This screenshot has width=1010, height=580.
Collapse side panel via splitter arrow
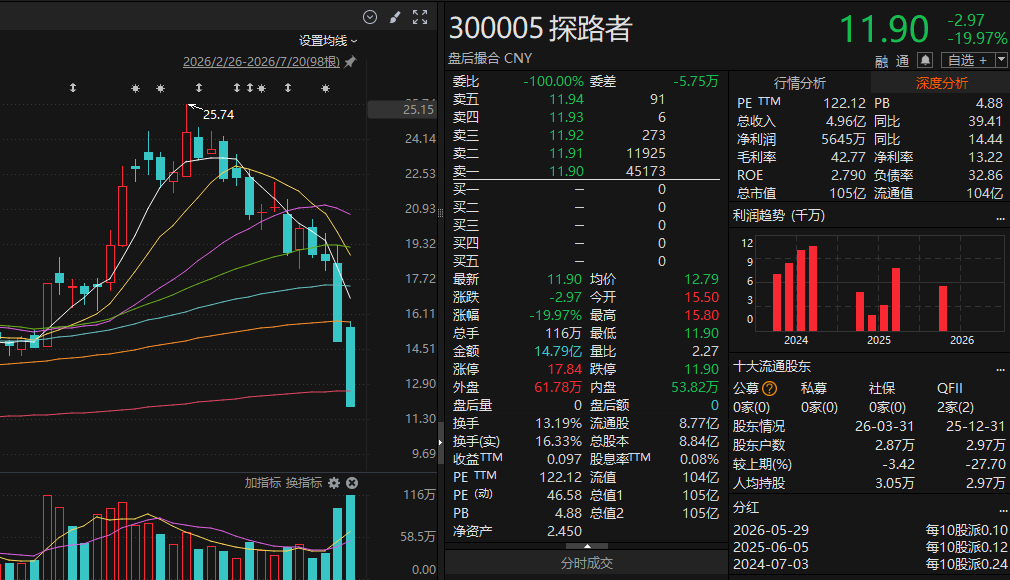(441, 442)
